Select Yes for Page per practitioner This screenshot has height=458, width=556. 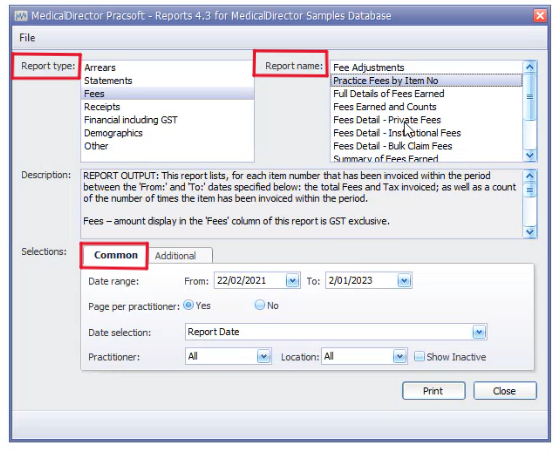coord(188,305)
